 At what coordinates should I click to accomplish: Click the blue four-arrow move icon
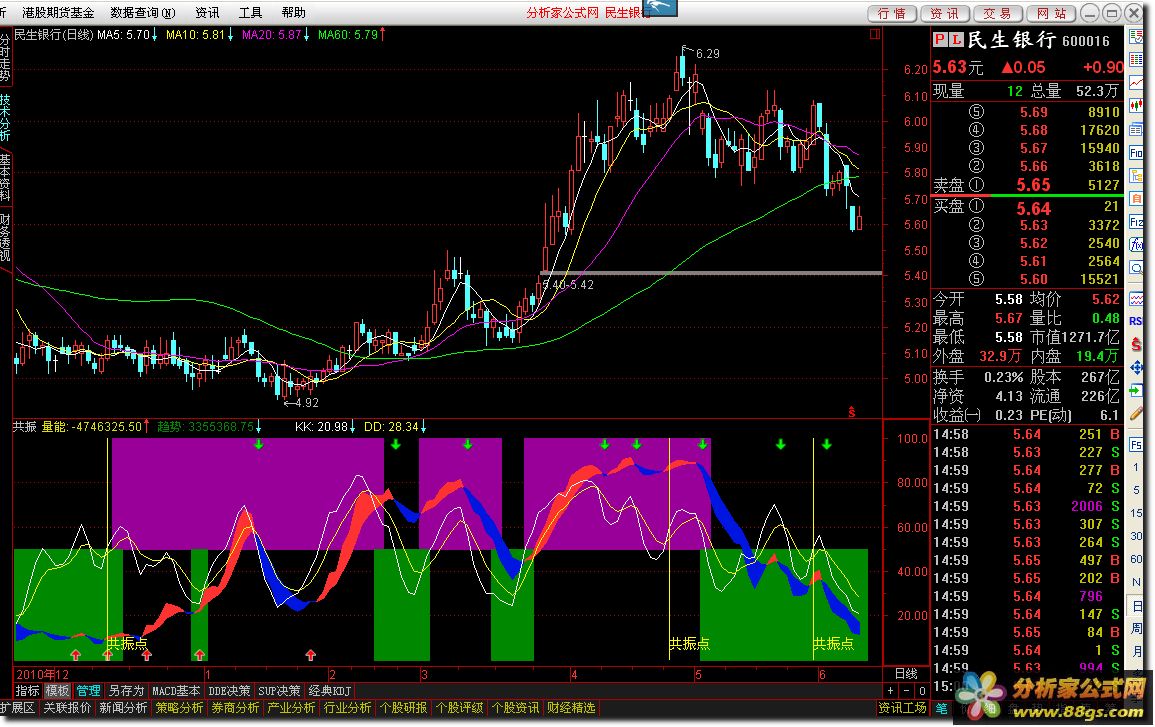click(1136, 368)
